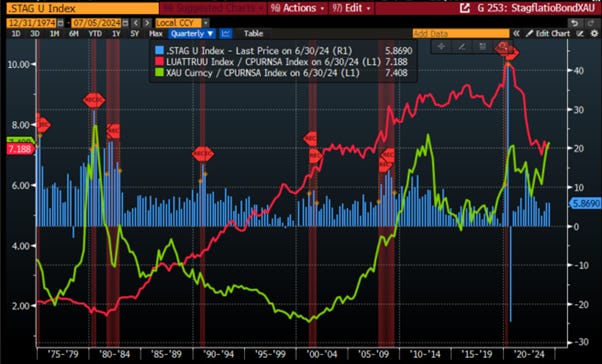Click the red LUATTRUU legend swatch
This screenshot has height=364, width=602.
click(x=159, y=61)
